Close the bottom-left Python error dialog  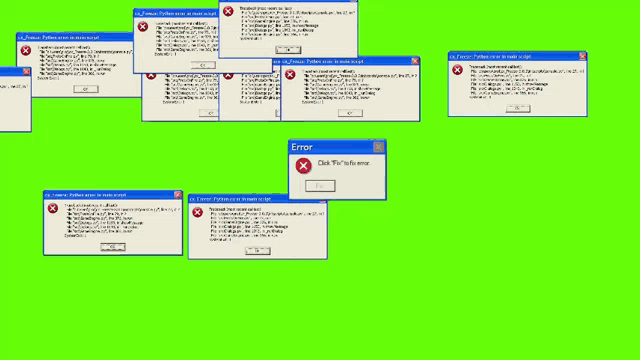pyautogui.click(x=178, y=195)
